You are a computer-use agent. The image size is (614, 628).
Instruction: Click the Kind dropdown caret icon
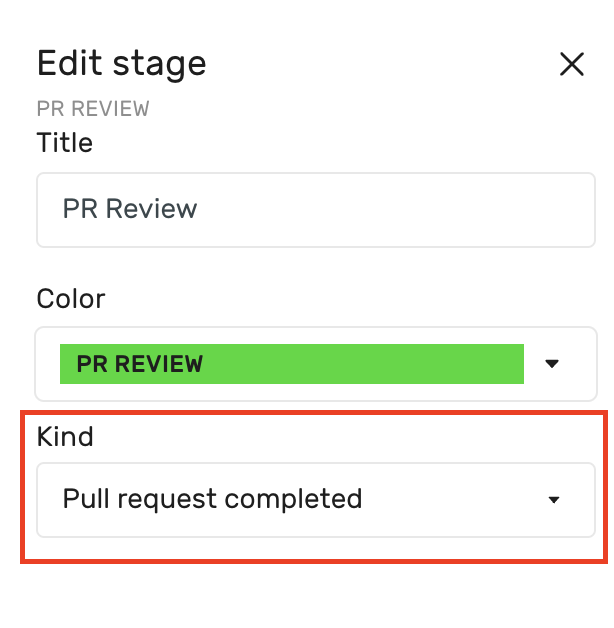pyautogui.click(x=554, y=500)
